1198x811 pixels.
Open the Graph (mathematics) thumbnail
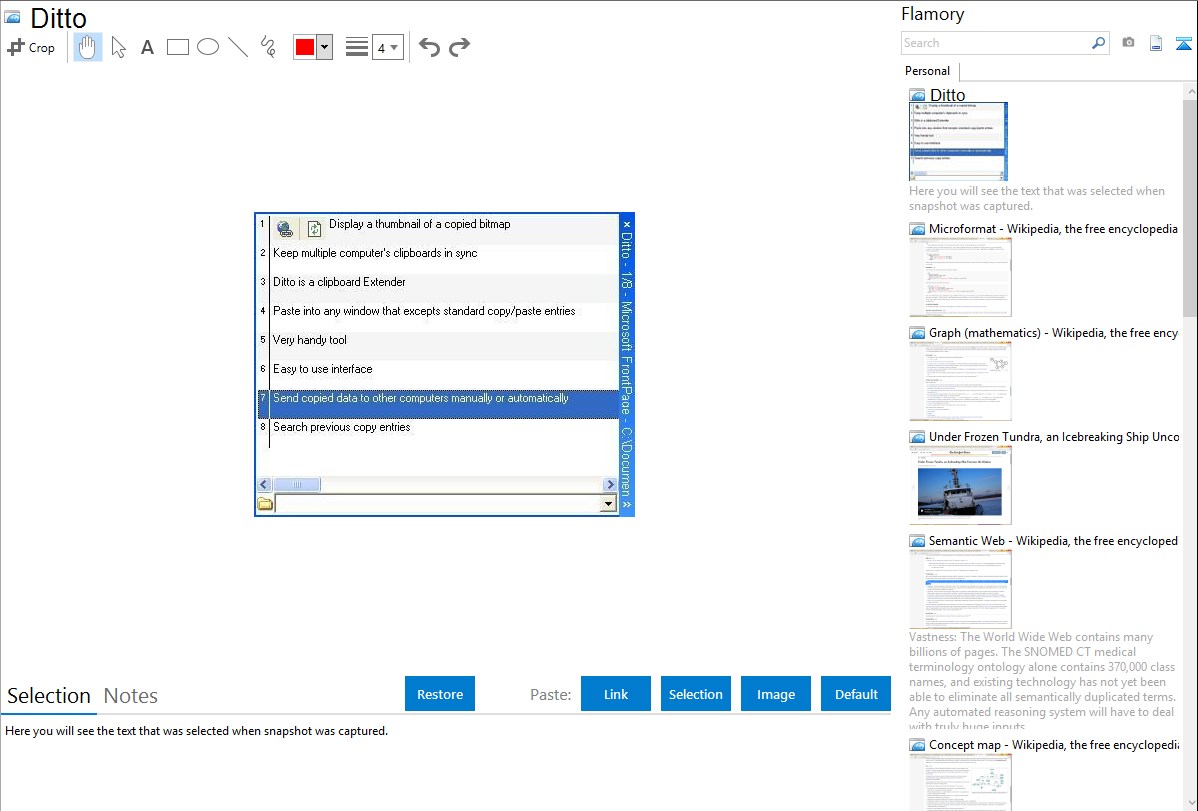pyautogui.click(x=960, y=381)
